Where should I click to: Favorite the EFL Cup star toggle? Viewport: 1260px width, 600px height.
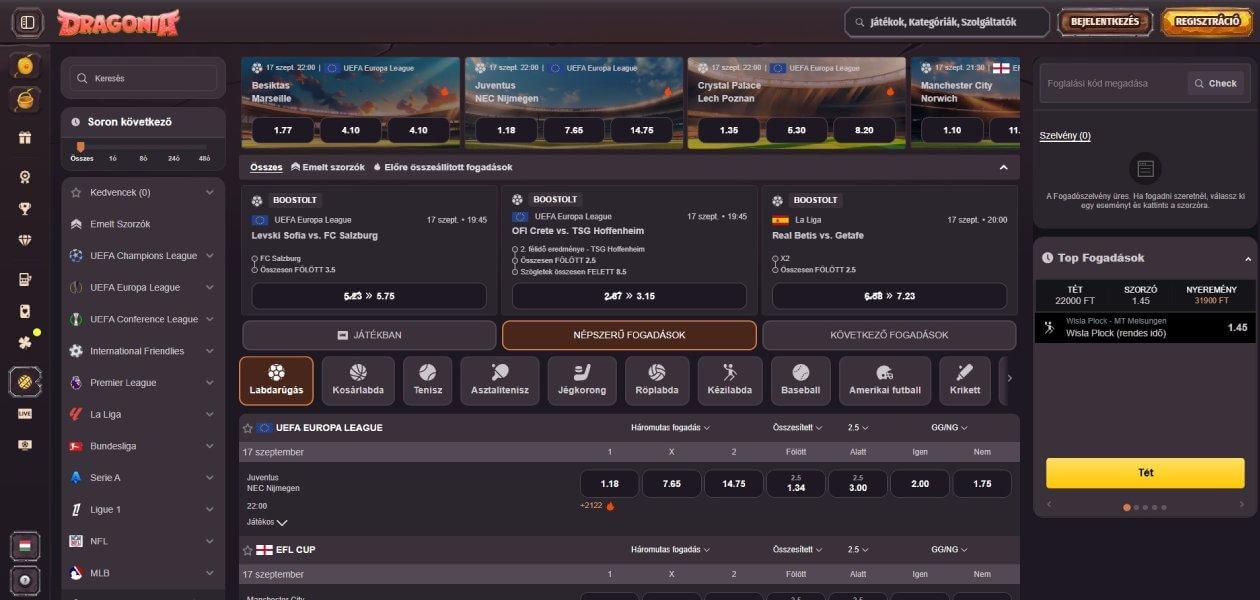(247, 550)
